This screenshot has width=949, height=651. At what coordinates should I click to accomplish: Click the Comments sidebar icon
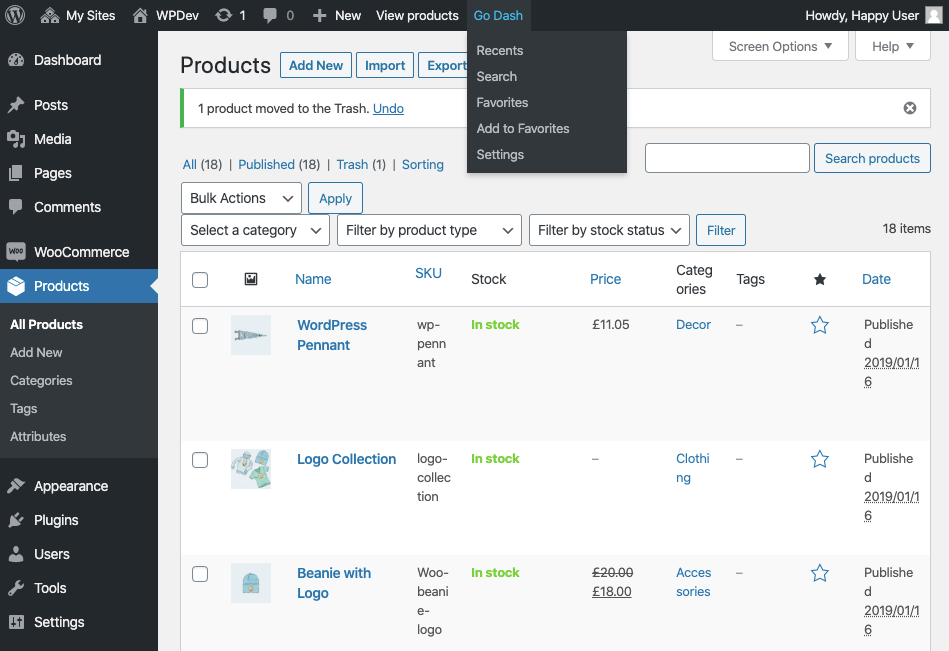pyautogui.click(x=16, y=207)
